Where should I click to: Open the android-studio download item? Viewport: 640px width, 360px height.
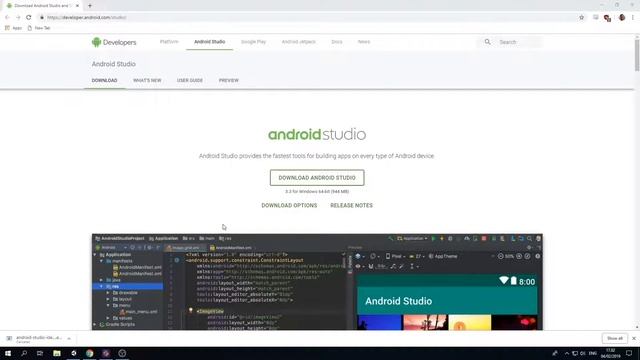point(38,339)
